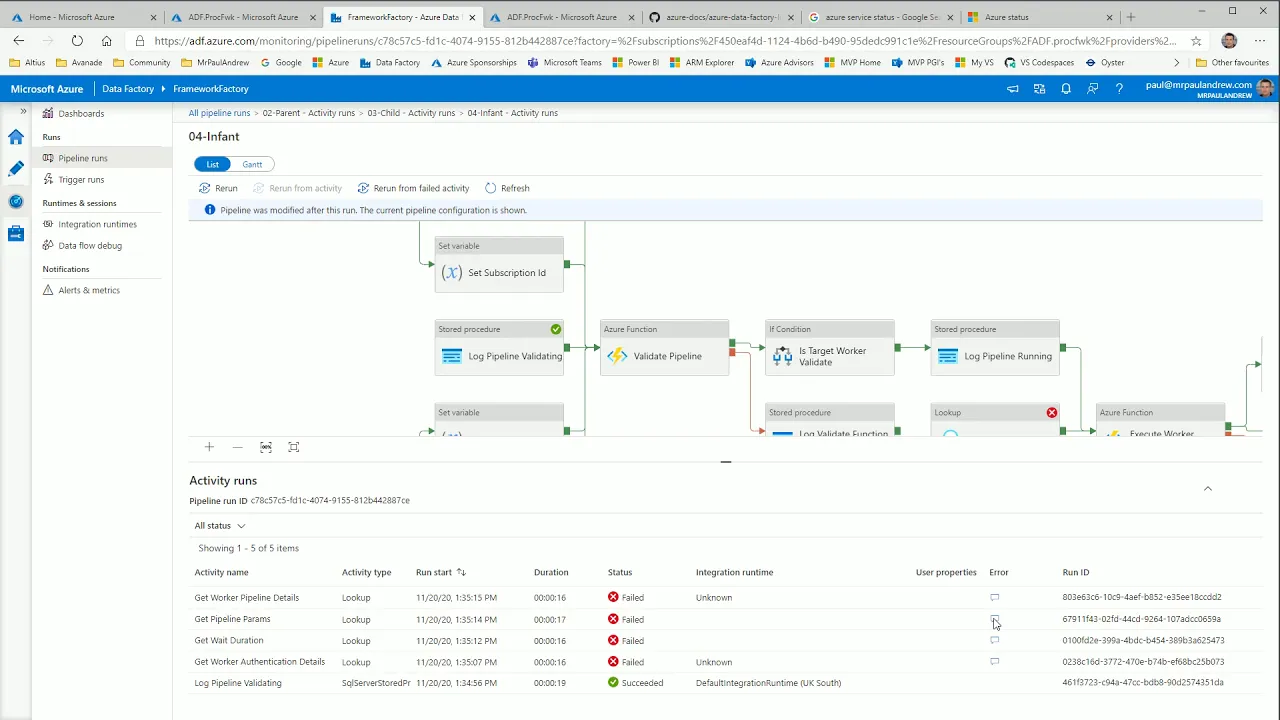Click the Rerun button

pos(218,188)
